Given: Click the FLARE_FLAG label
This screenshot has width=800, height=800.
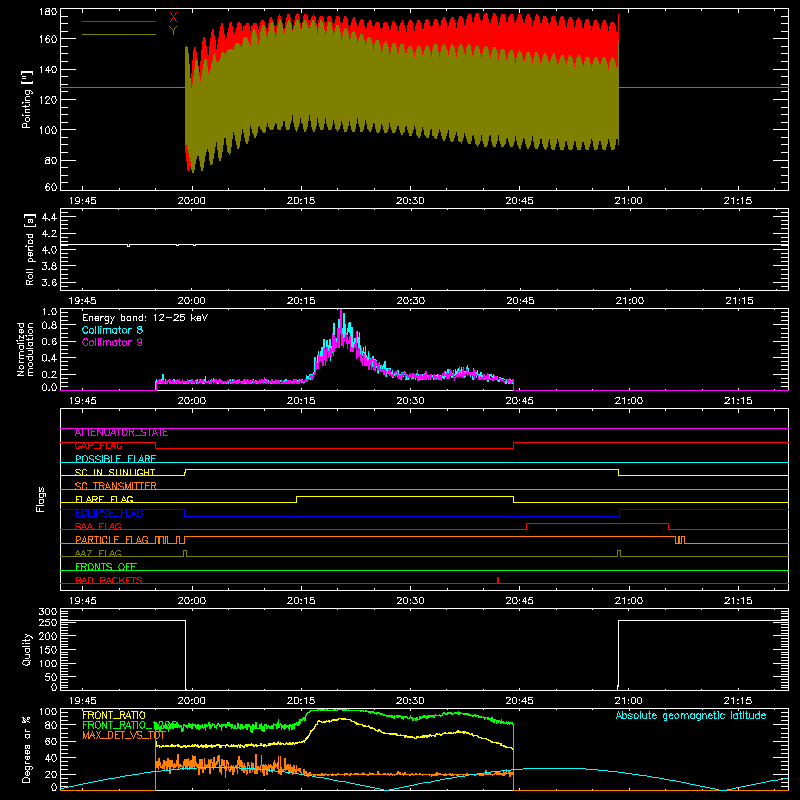Looking at the screenshot, I should 104,499.
